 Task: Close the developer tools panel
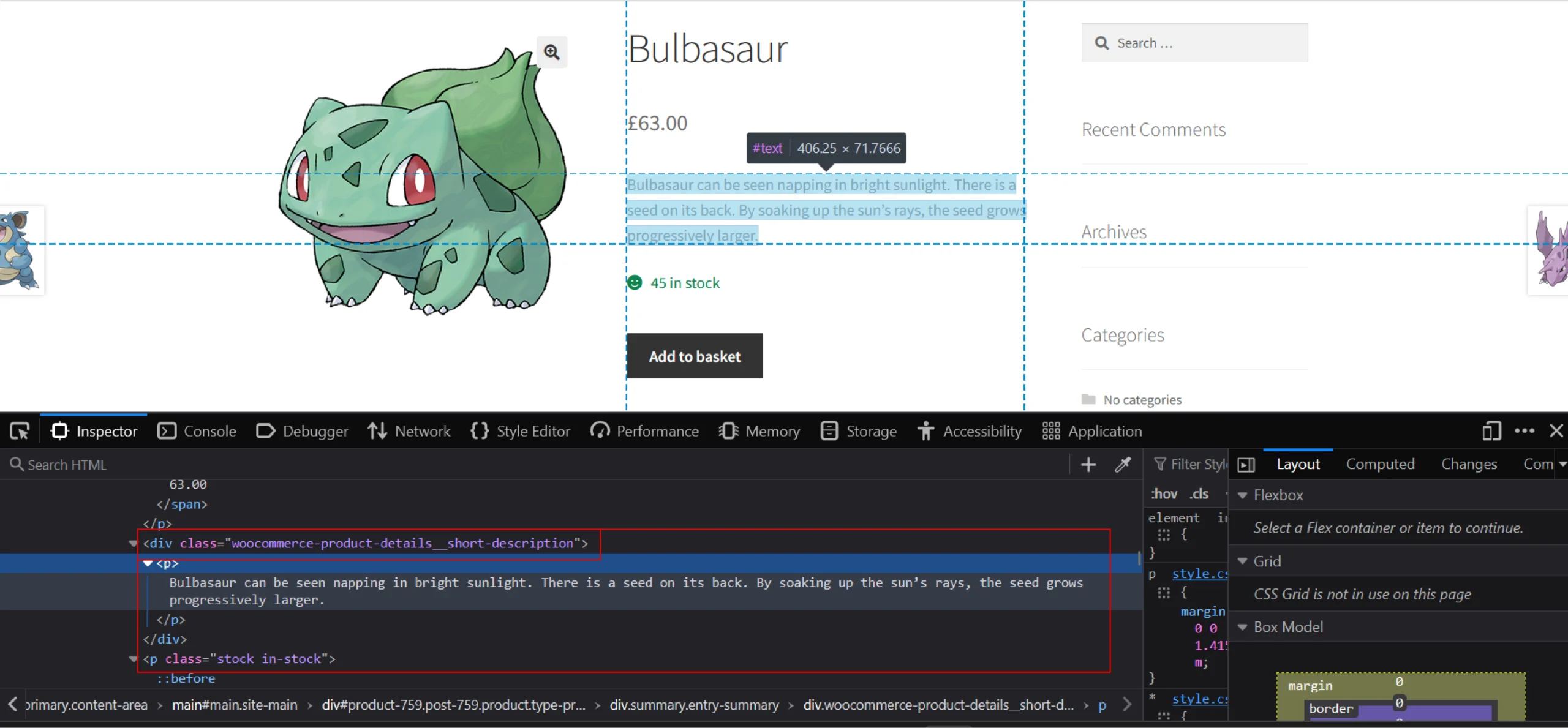pyautogui.click(x=1556, y=431)
